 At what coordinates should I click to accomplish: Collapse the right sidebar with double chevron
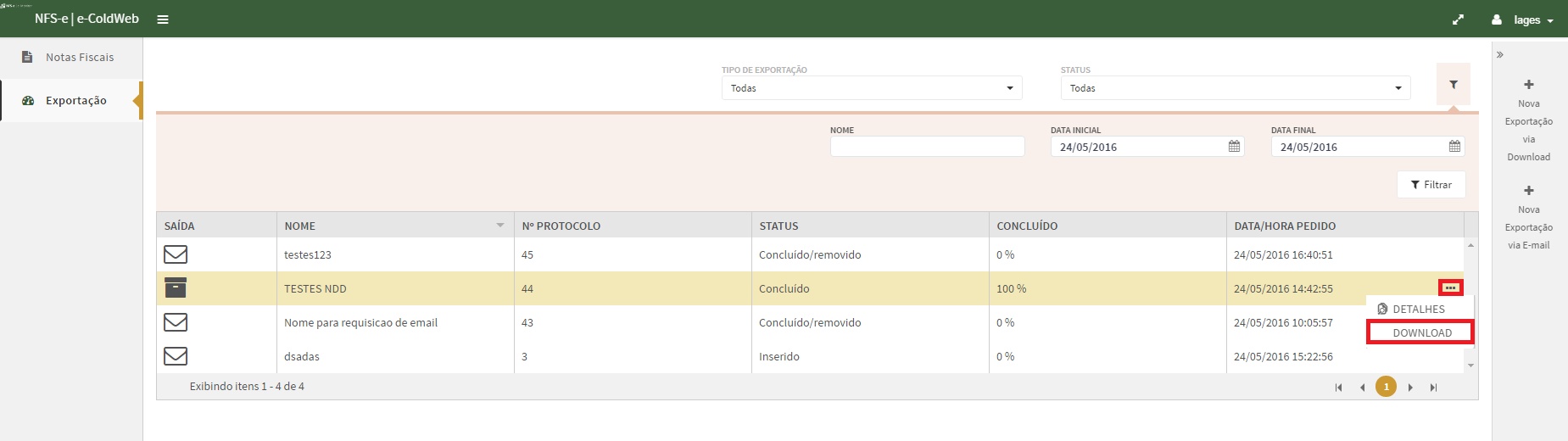1499,55
